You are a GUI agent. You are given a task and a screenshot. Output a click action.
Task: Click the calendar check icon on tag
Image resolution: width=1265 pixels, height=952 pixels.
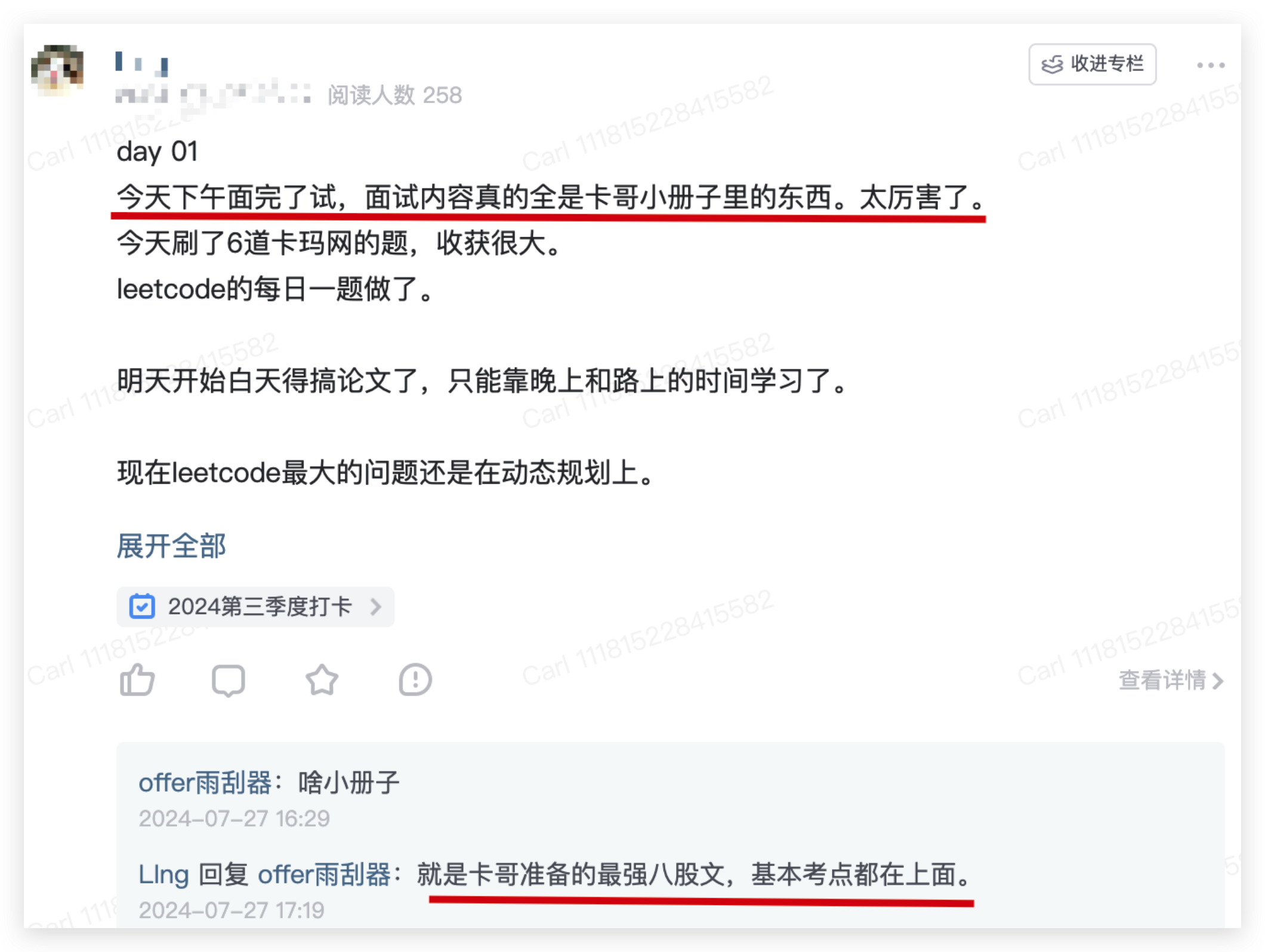(x=142, y=607)
